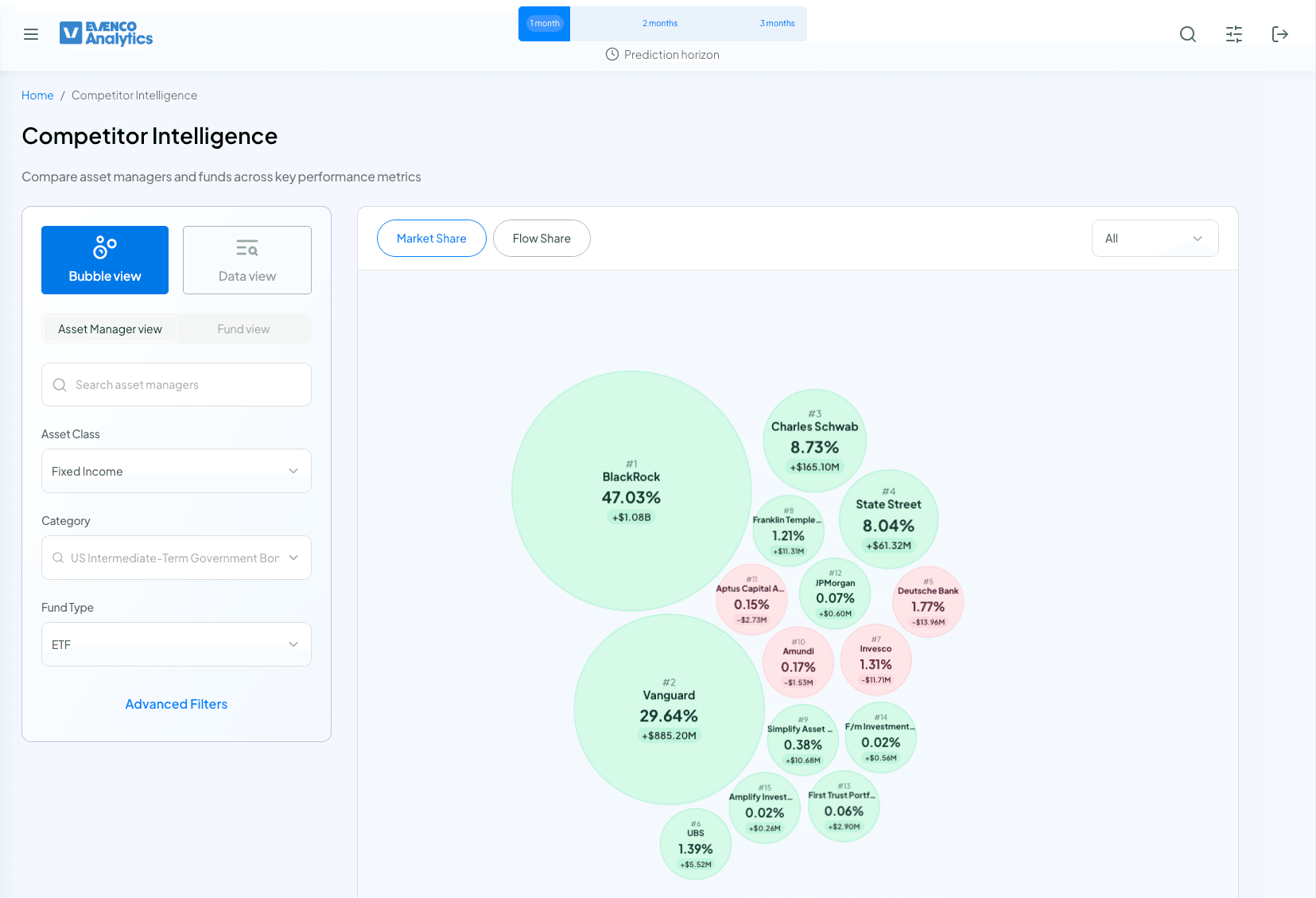Viewport: 1316px width, 898px height.
Task: Select the 1 month prediction horizon
Action: 545,24
